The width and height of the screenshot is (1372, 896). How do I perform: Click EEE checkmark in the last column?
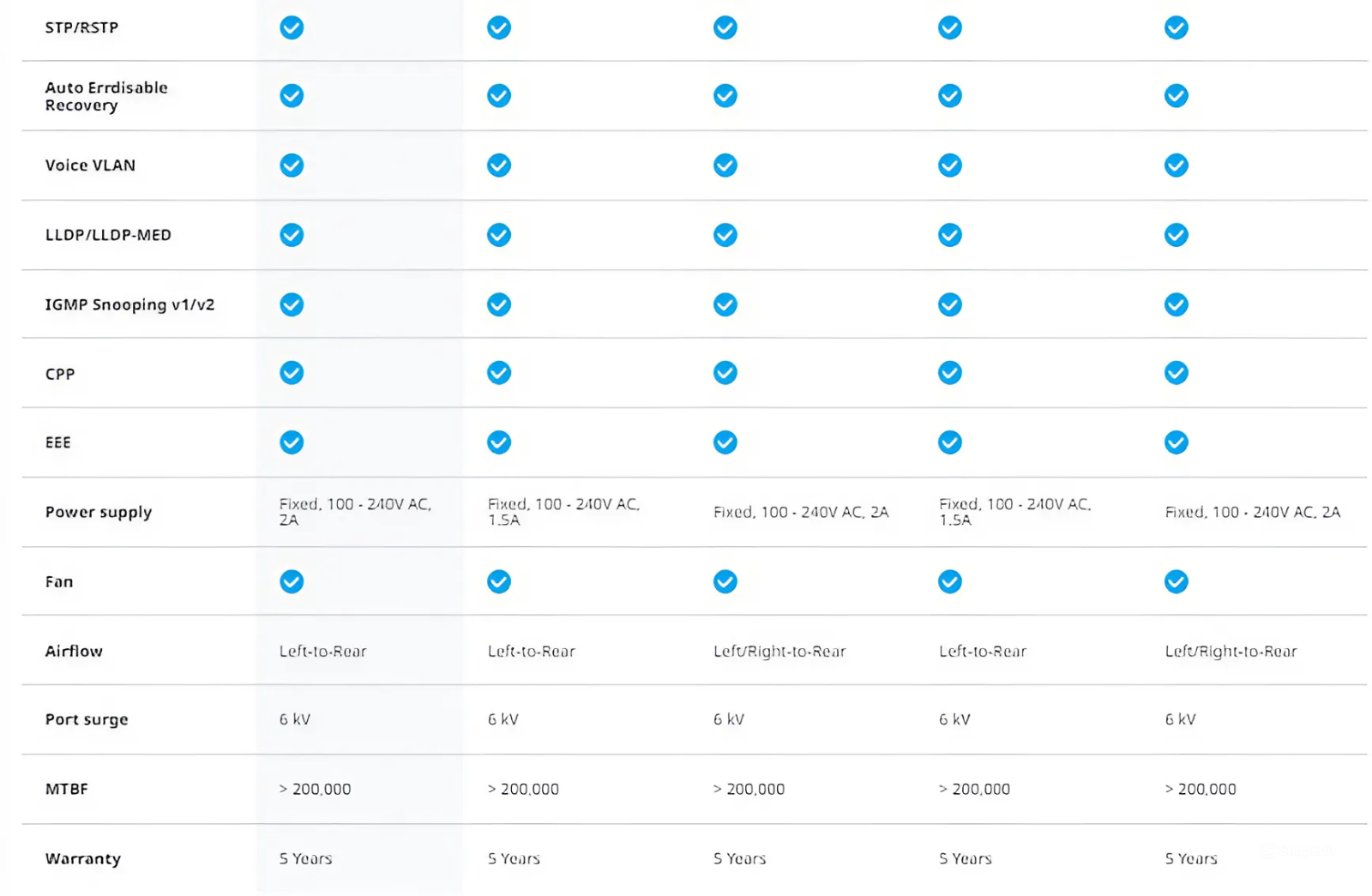point(1176,442)
